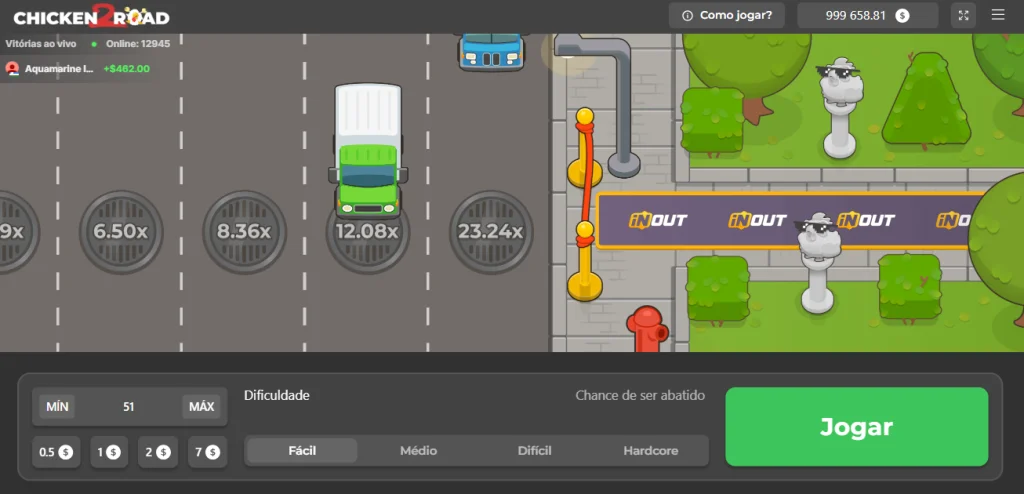Click the green online status dot
1024x494 pixels.
point(94,44)
